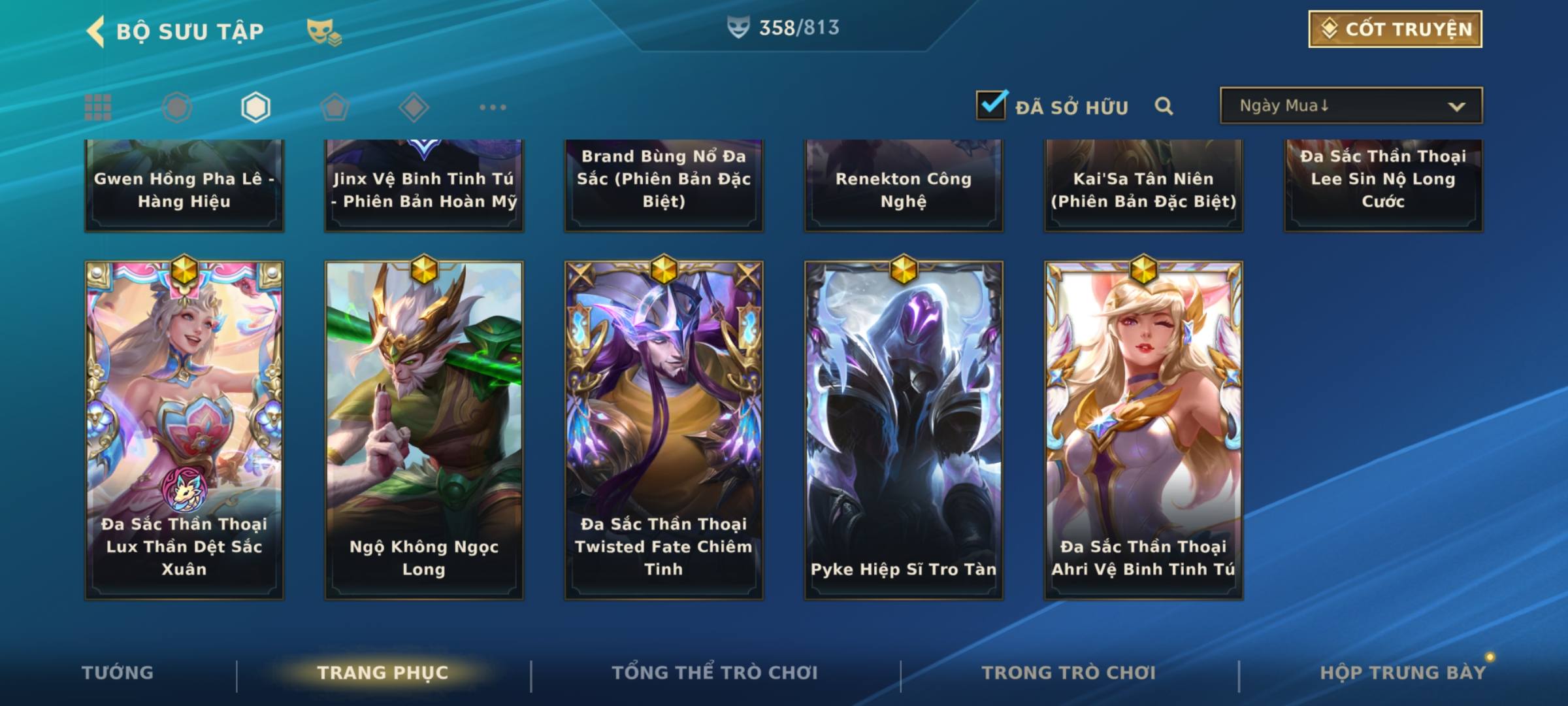This screenshot has height=706, width=1568.
Task: Open the Hộp Trưng Bày tab
Action: 1403,672
